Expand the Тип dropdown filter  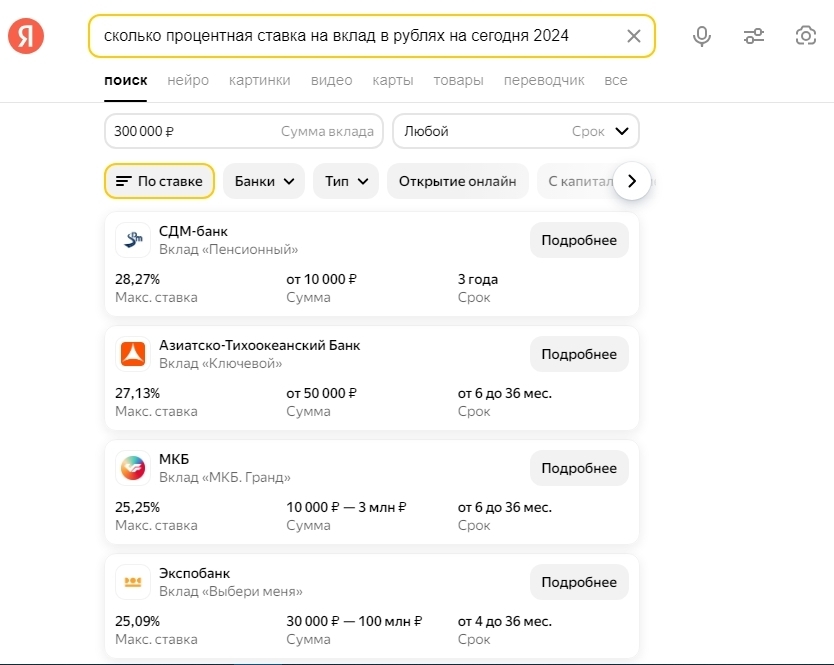346,181
